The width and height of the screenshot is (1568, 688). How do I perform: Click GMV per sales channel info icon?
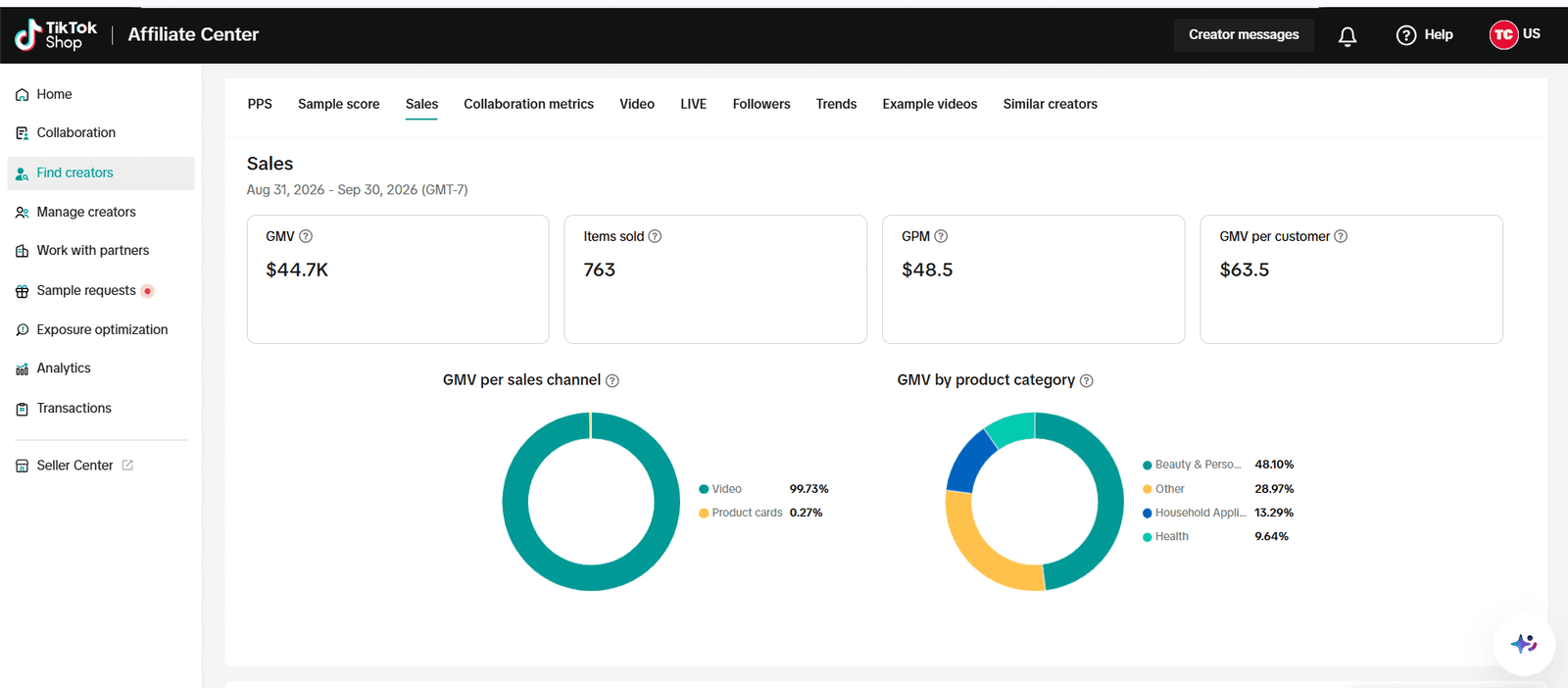(612, 380)
